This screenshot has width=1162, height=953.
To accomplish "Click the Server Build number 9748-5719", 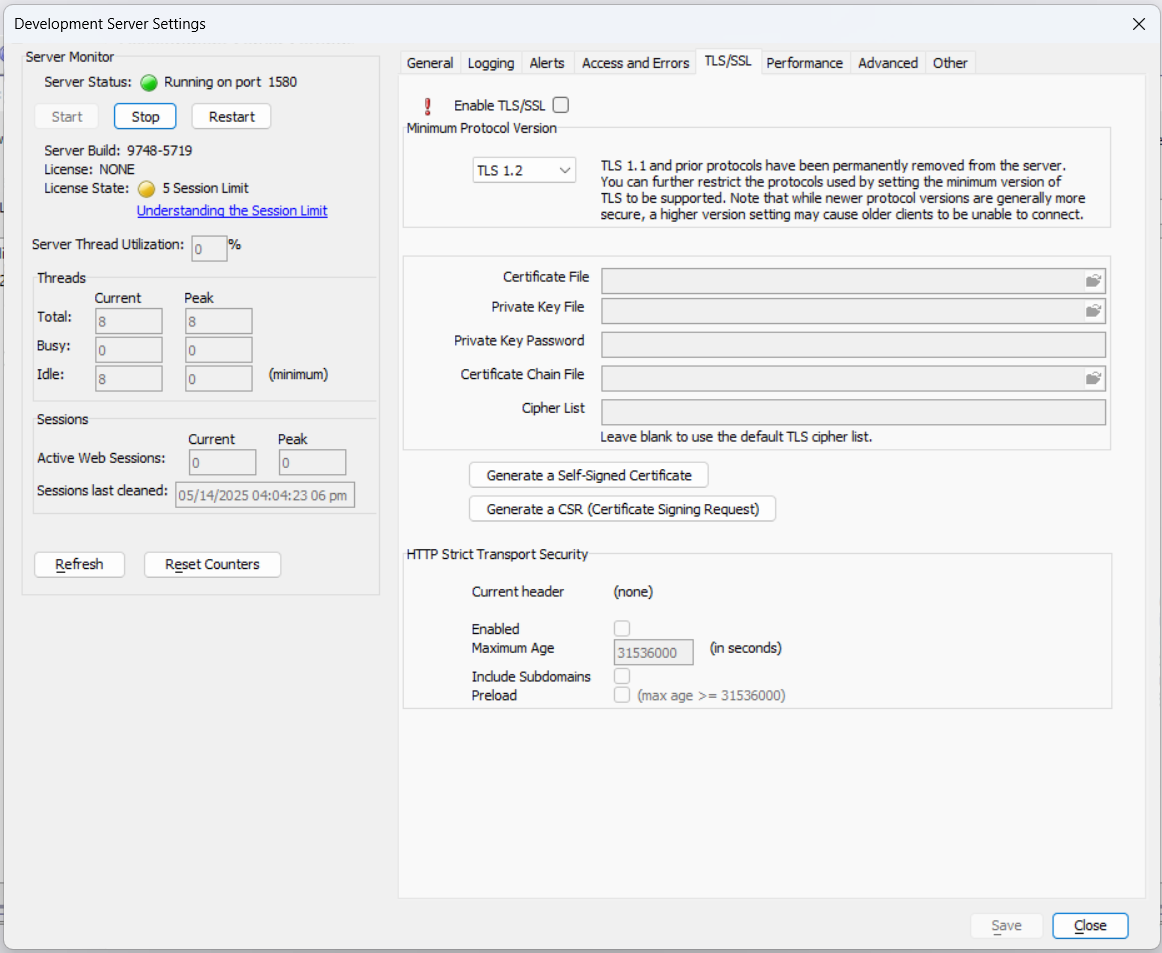I will pos(159,150).
